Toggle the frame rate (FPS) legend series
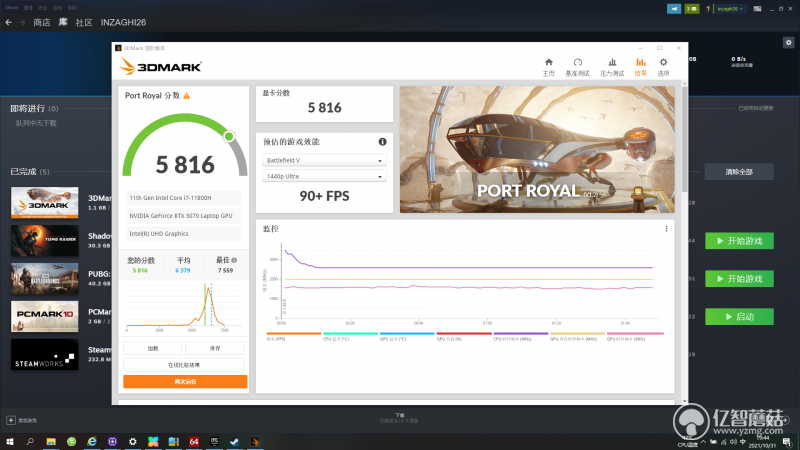 (293, 336)
